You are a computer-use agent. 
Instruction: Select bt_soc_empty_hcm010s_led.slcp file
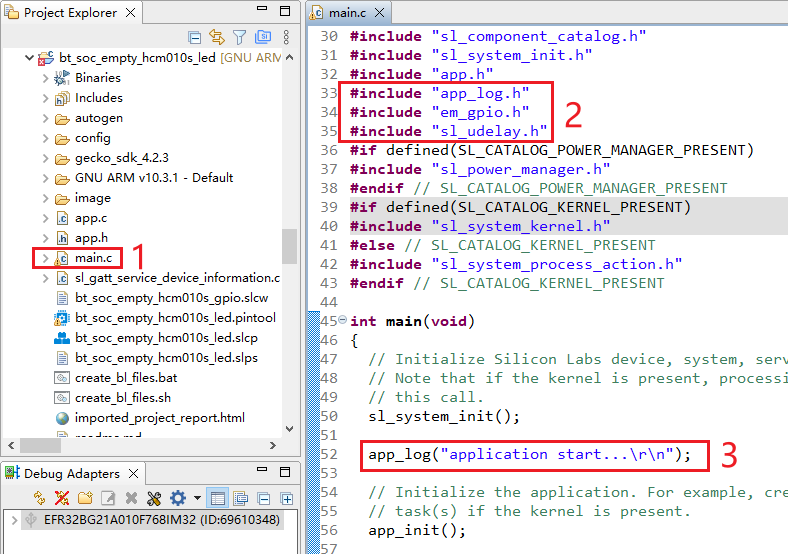[154, 338]
